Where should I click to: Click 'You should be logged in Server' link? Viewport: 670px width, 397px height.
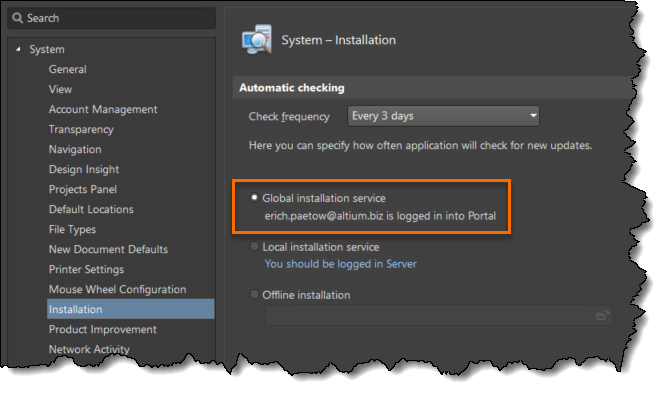point(341,264)
